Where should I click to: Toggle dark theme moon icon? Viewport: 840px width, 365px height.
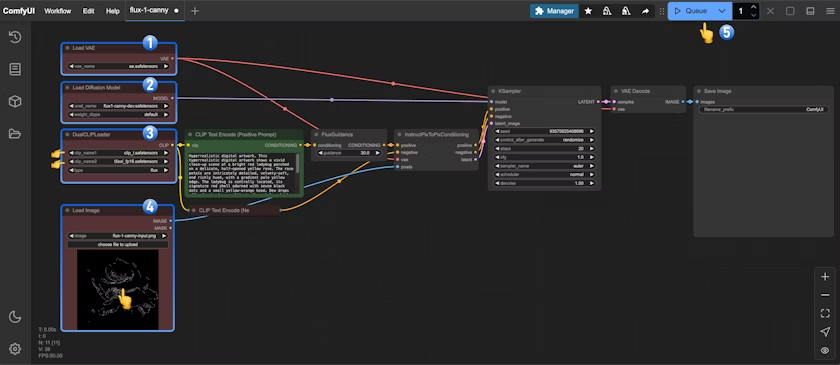[x=15, y=317]
